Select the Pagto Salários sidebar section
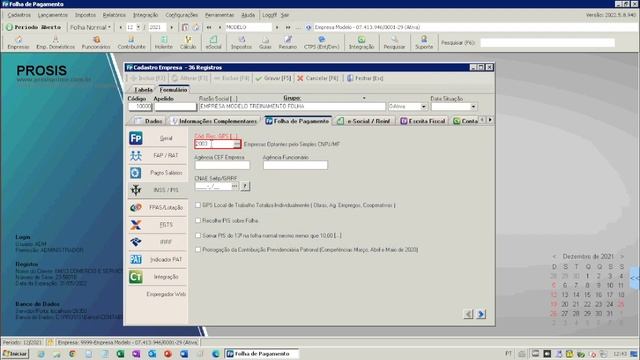Viewport: 640px width, 360px height. click(158, 173)
